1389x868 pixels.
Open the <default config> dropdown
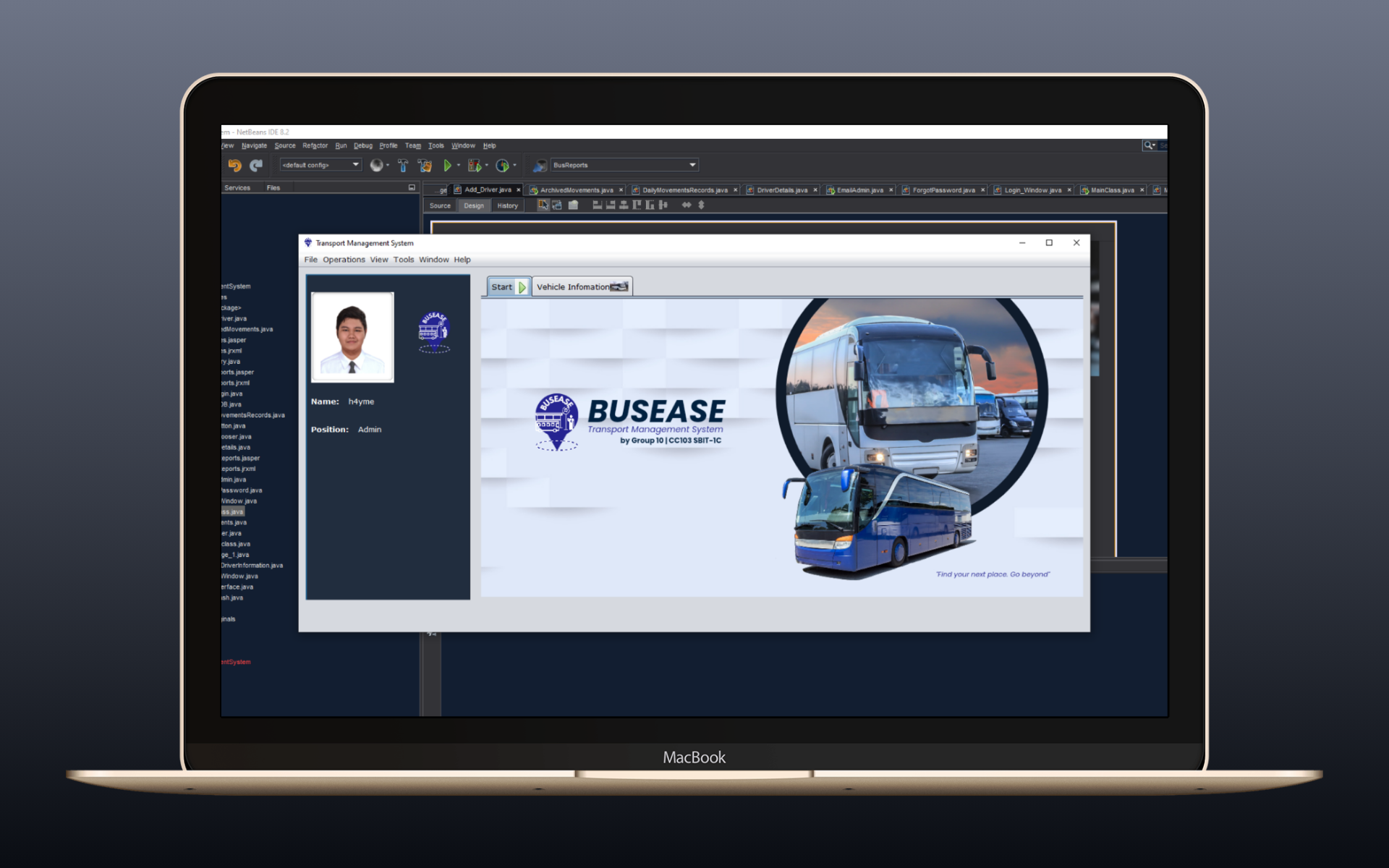pos(320,165)
